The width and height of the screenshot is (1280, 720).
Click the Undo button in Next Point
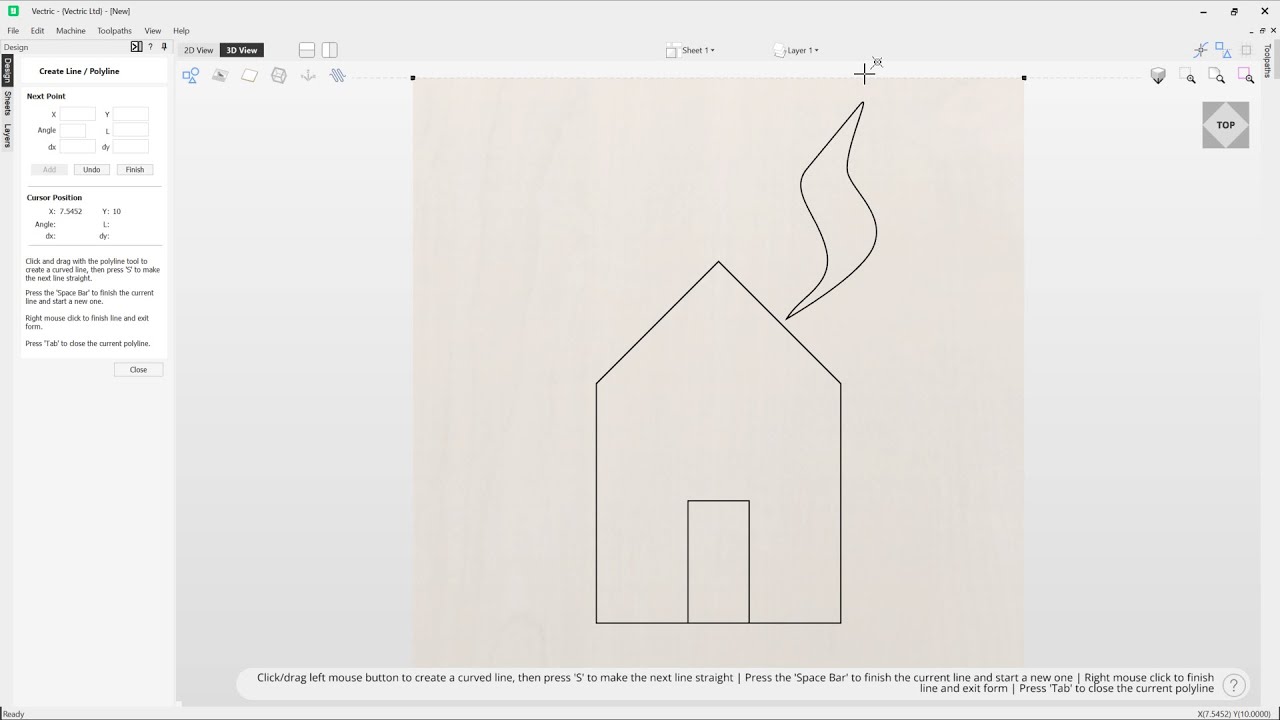91,170
